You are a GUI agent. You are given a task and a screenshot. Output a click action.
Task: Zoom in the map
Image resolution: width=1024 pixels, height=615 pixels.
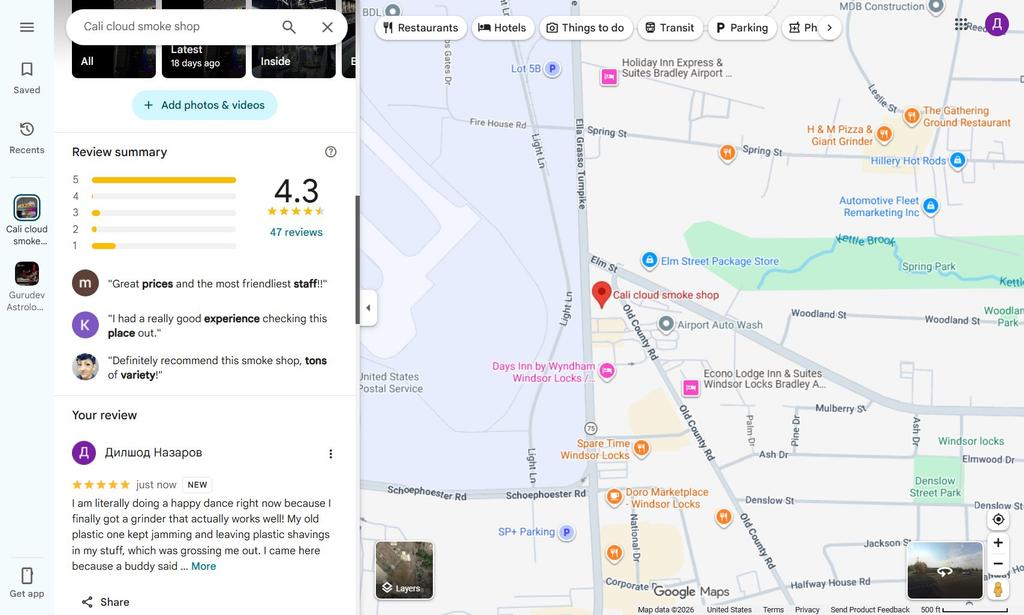click(x=998, y=543)
